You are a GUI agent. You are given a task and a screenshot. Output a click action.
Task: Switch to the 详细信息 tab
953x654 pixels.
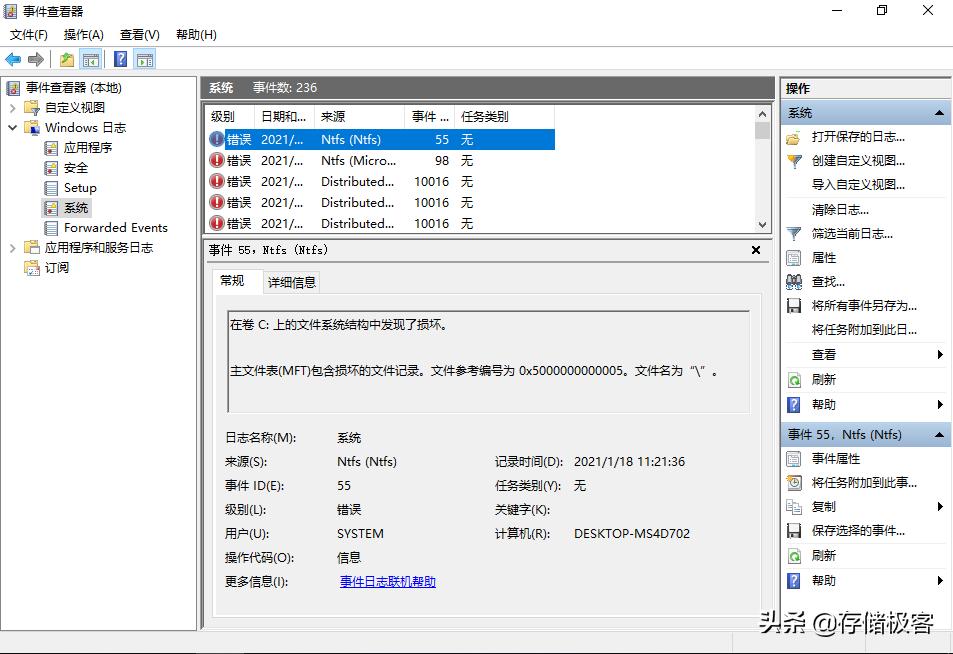291,281
